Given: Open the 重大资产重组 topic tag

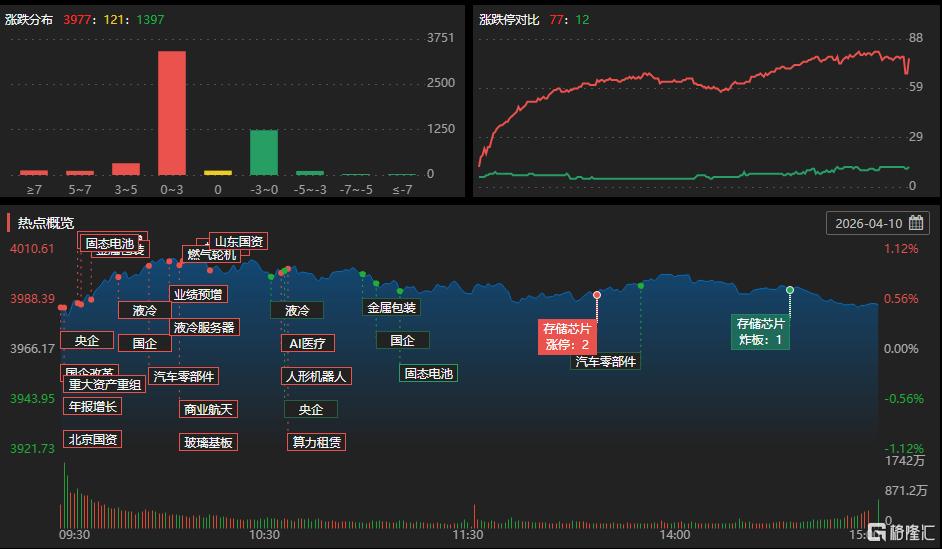Looking at the screenshot, I should [x=105, y=385].
